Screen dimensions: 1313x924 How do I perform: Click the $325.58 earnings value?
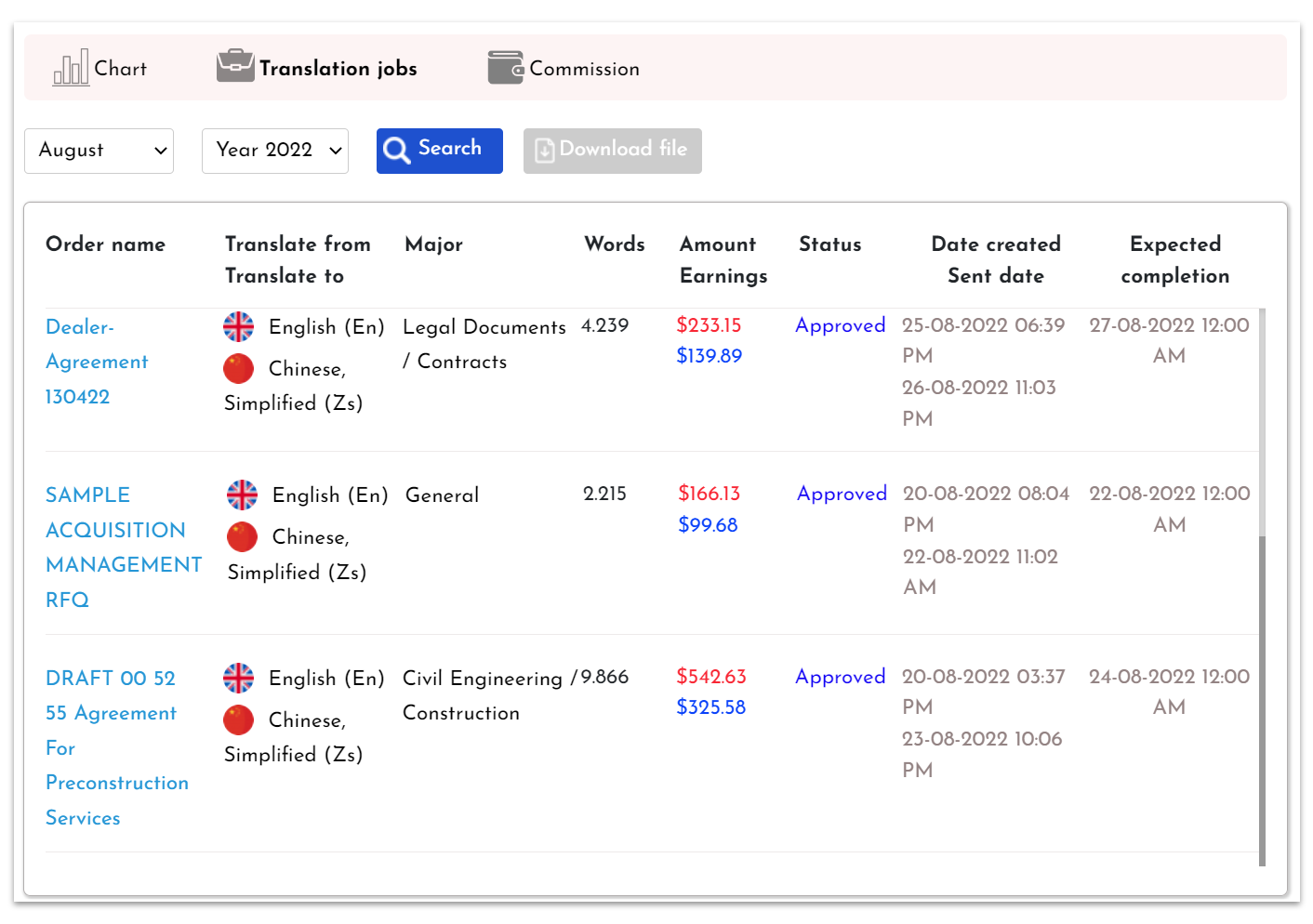711,707
